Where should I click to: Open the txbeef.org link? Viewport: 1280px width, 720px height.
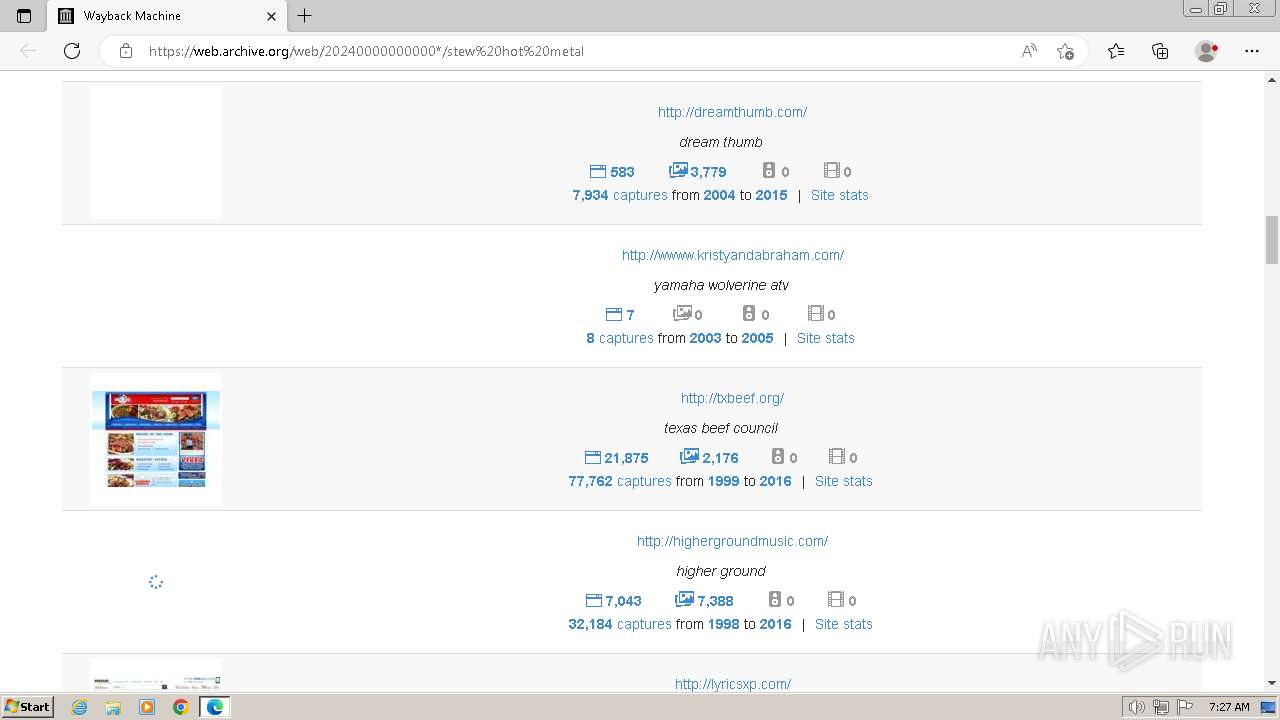[x=732, y=398]
